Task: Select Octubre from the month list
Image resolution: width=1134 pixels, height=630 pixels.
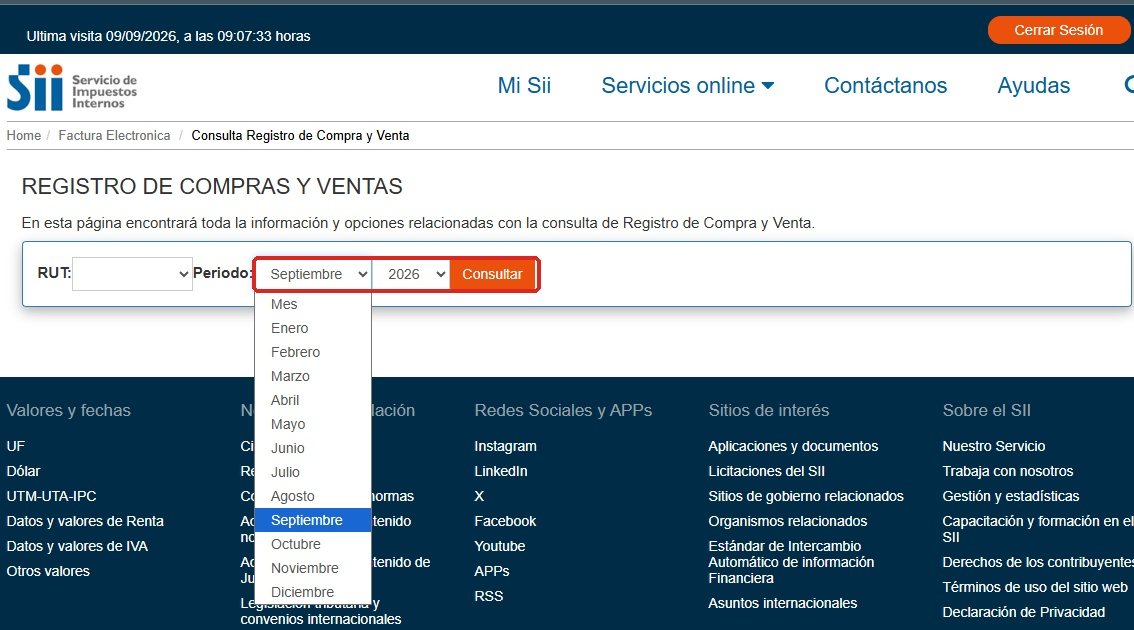Action: 313,544
